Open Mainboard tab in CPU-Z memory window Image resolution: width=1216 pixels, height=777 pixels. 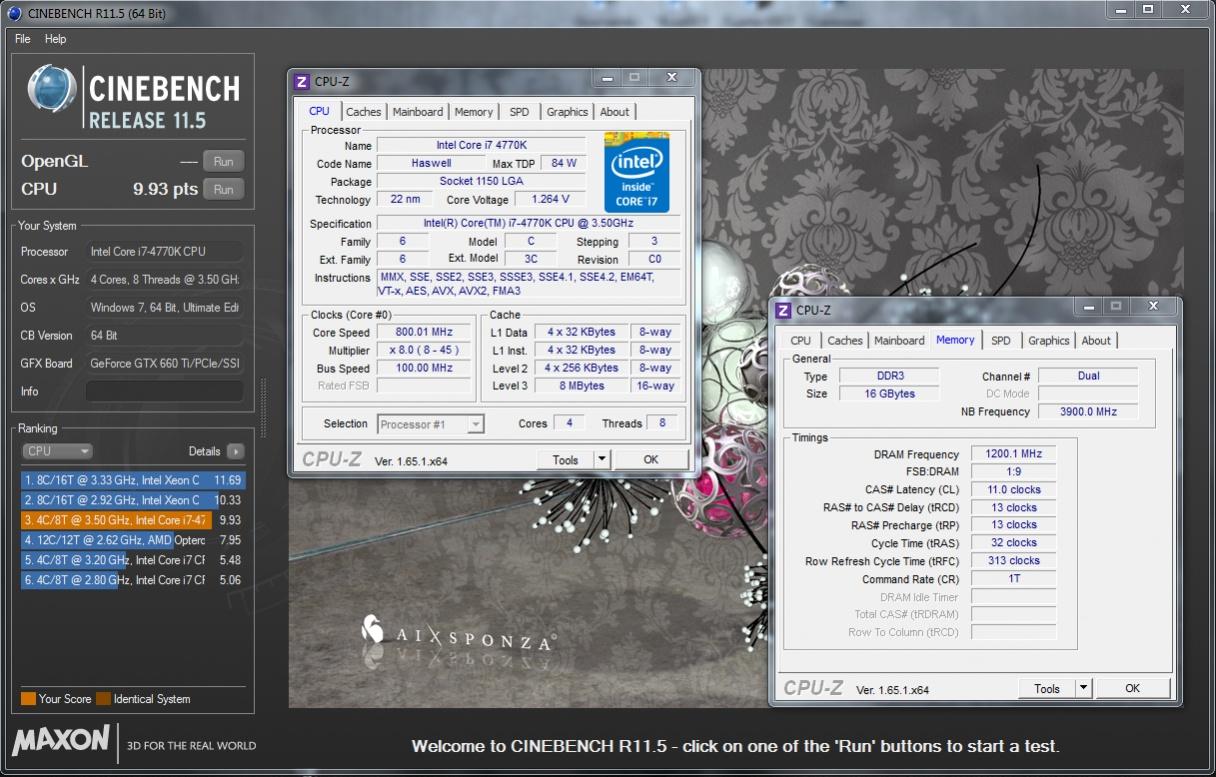click(x=899, y=340)
